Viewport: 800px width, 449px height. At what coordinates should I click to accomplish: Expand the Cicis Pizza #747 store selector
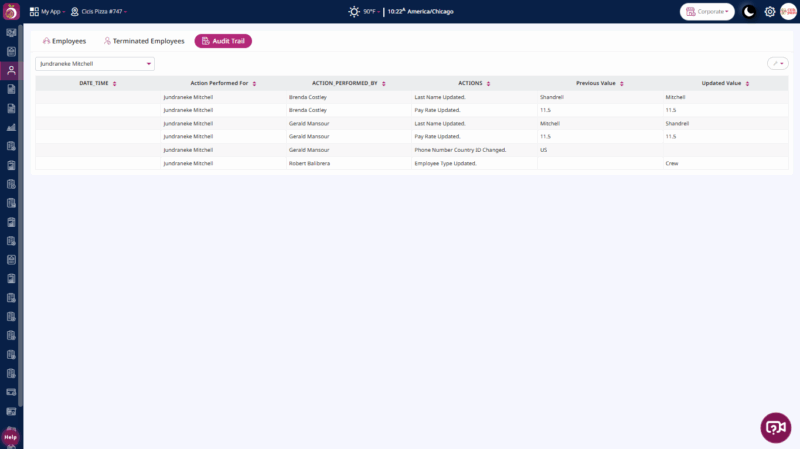103,12
